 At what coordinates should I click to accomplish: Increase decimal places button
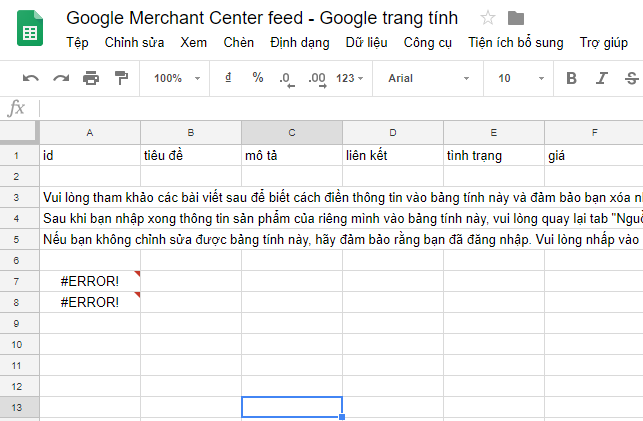coord(317,78)
